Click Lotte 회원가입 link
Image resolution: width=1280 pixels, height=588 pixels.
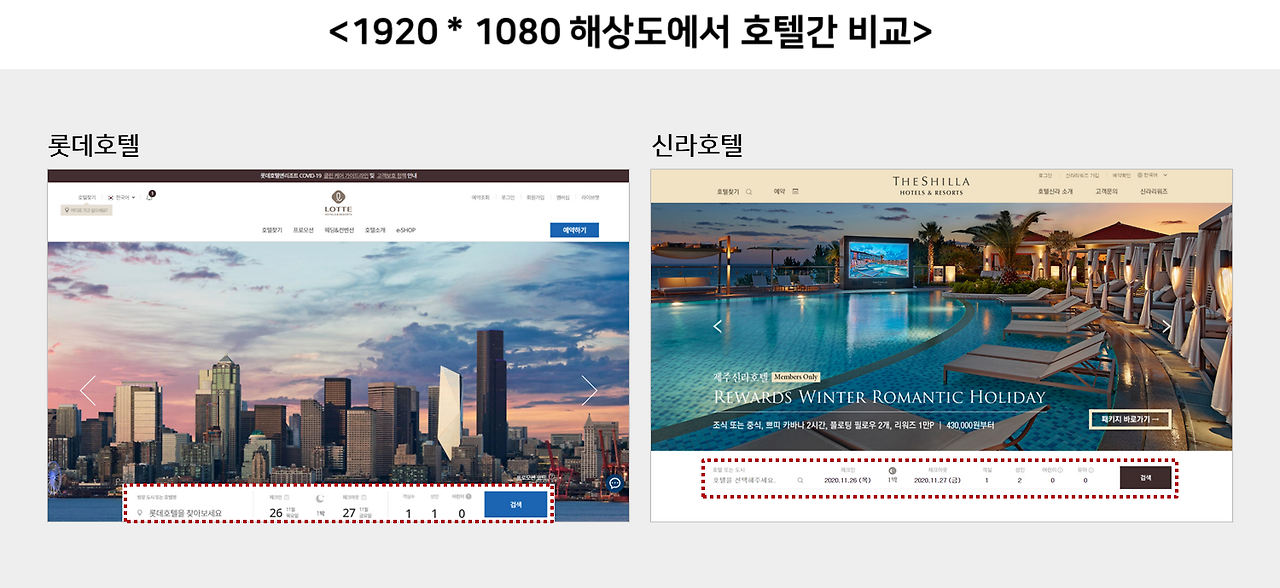(x=536, y=198)
